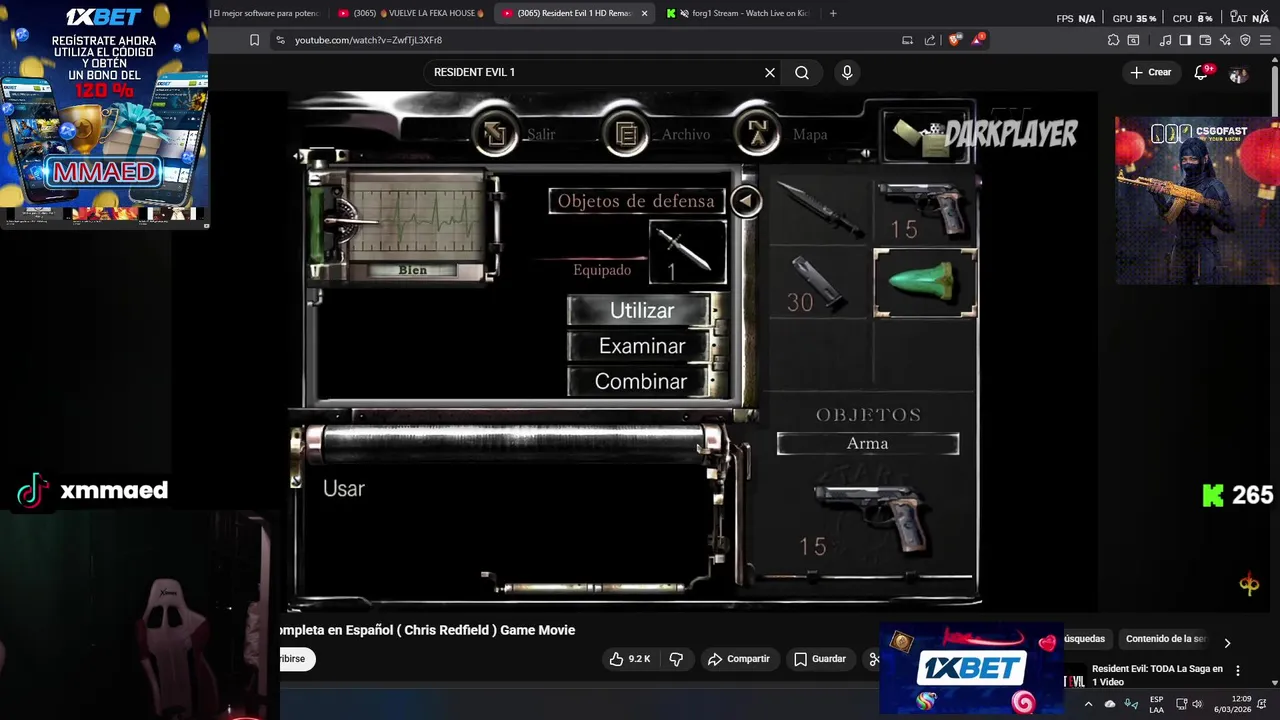Open a new browser tab with plus
The image size is (1280, 720).
tap(833, 13)
